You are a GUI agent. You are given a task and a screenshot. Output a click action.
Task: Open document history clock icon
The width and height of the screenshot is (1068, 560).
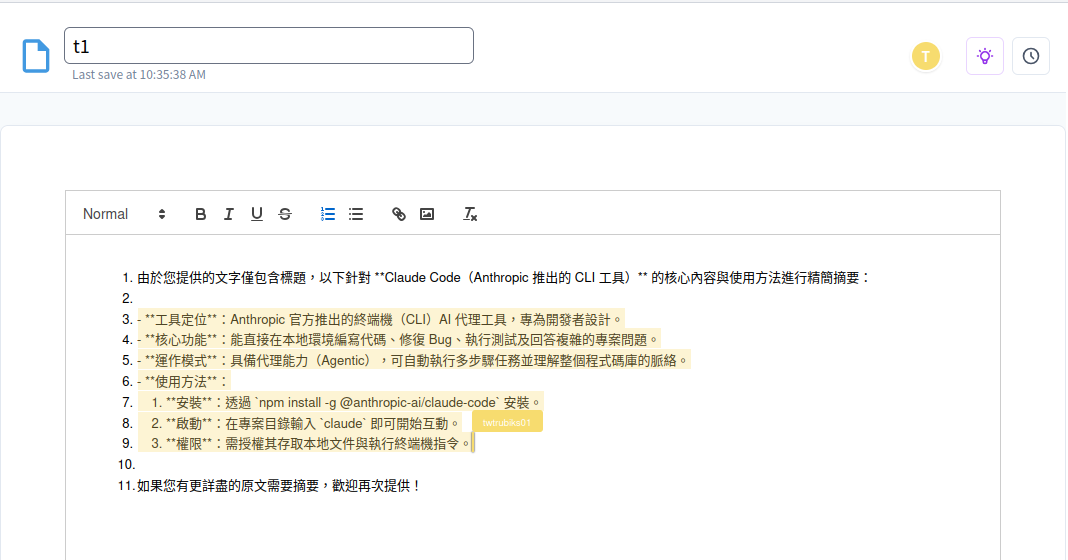[1031, 56]
